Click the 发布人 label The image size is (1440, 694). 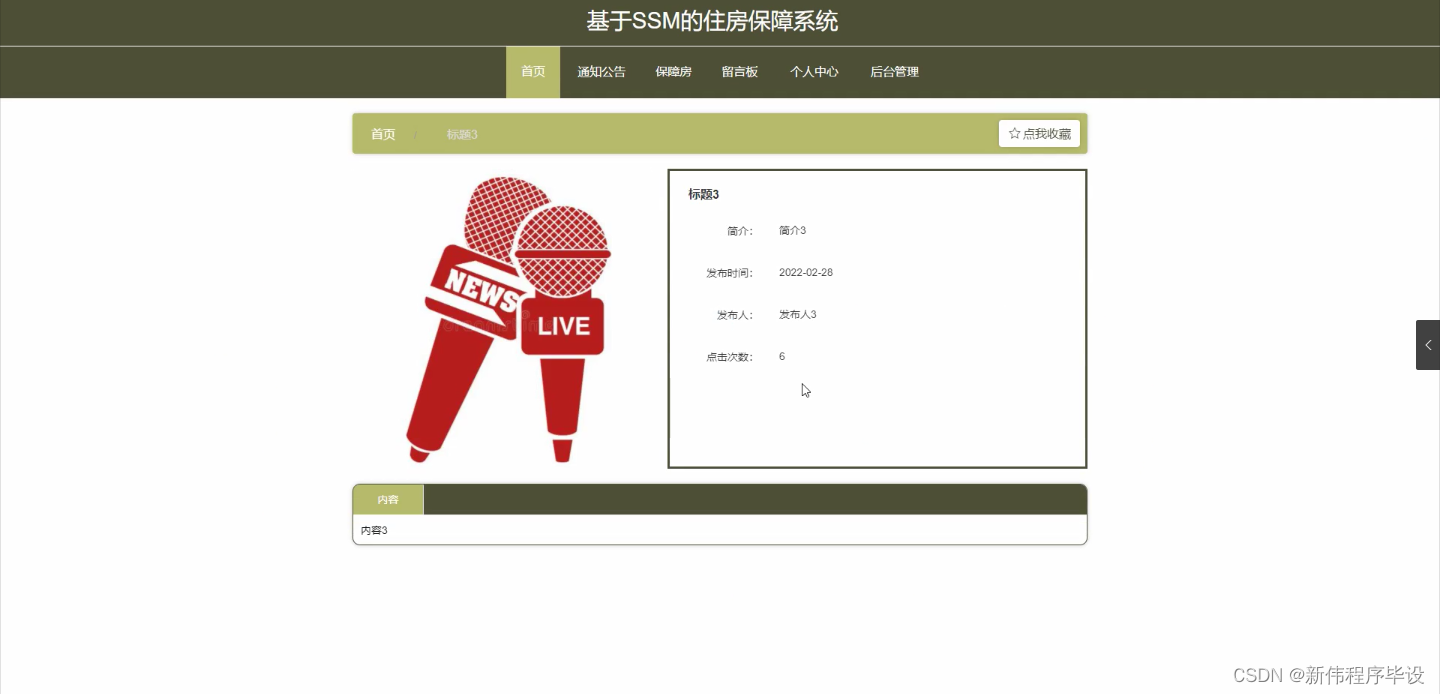pyautogui.click(x=734, y=315)
